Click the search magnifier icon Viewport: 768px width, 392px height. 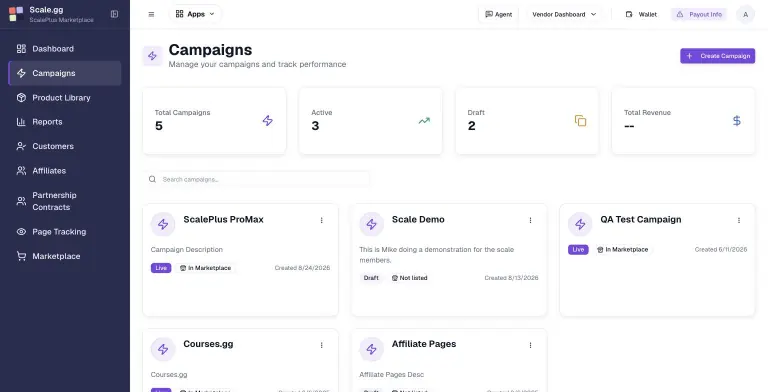152,179
